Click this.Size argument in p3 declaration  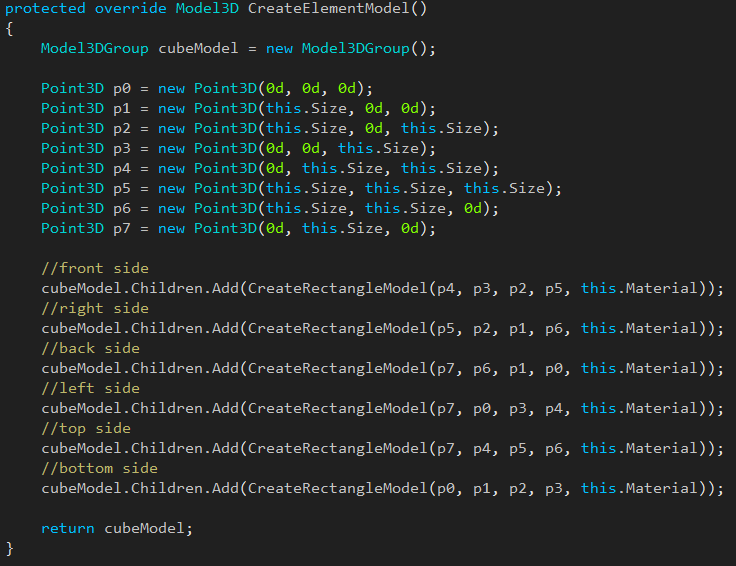pos(378,148)
